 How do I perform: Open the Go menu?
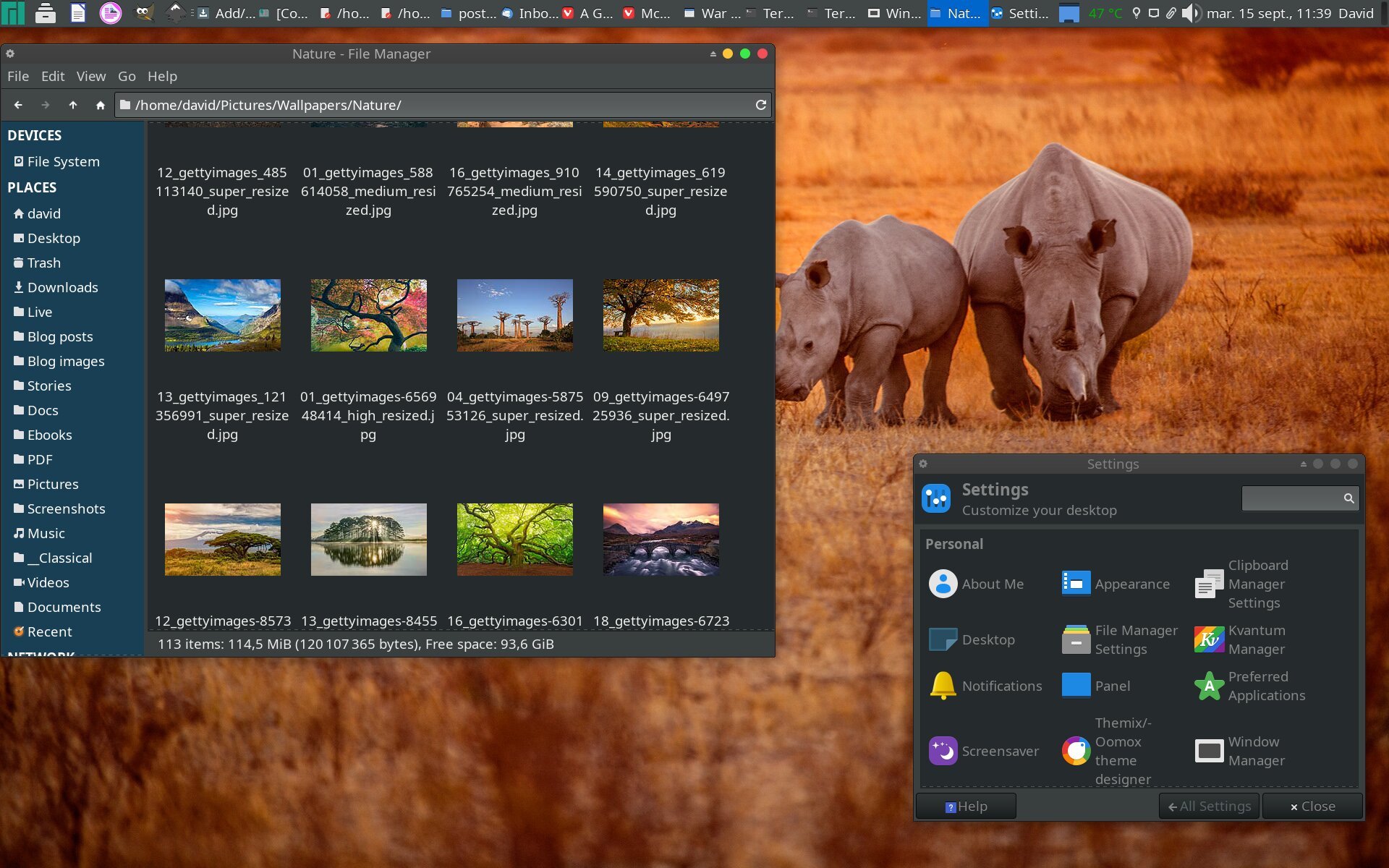(127, 76)
